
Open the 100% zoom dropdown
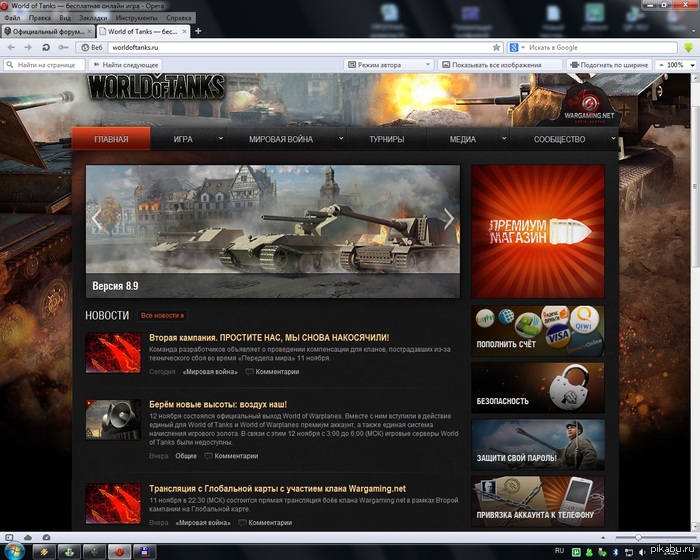coord(692,65)
